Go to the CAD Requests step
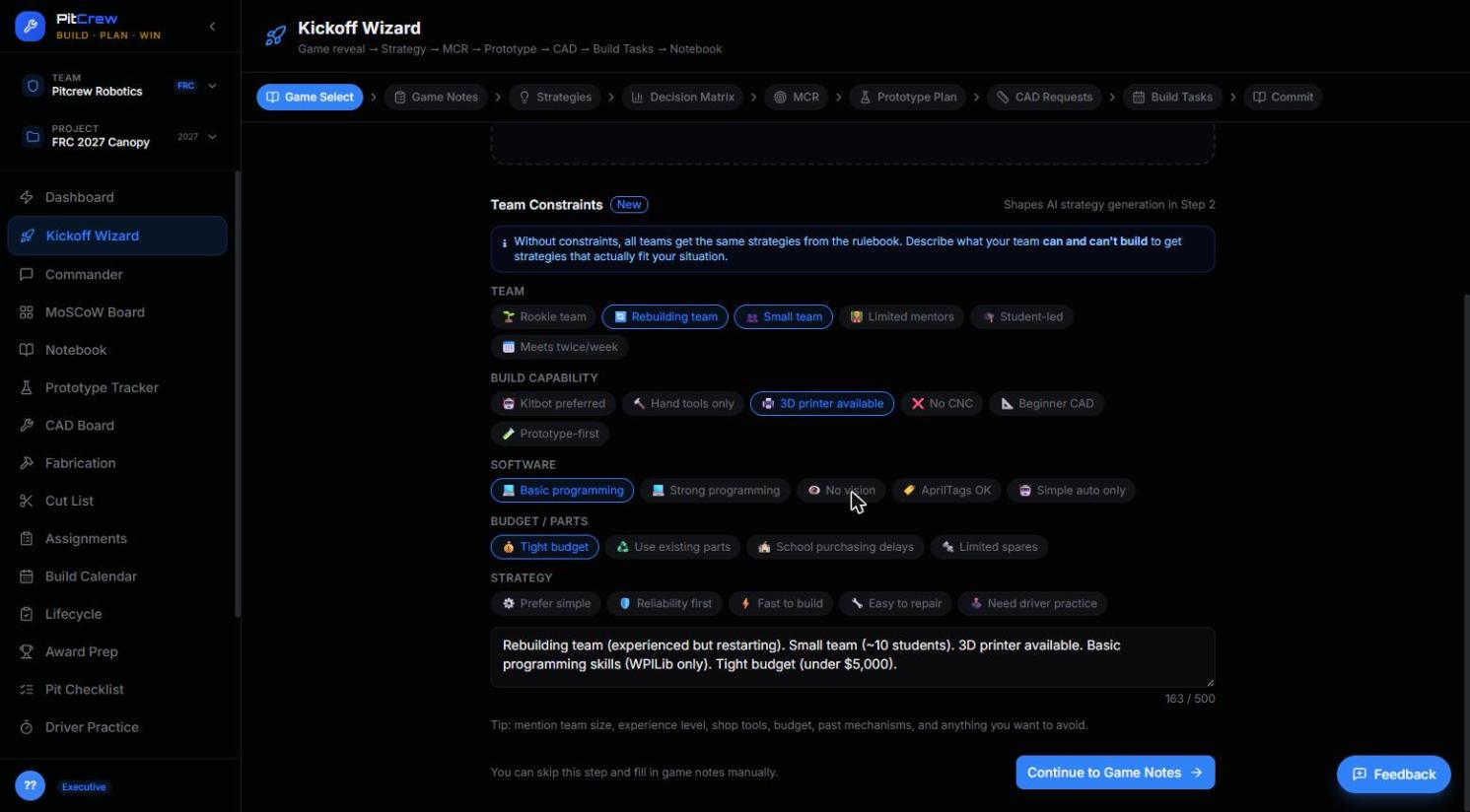1470x812 pixels. coord(1044,97)
